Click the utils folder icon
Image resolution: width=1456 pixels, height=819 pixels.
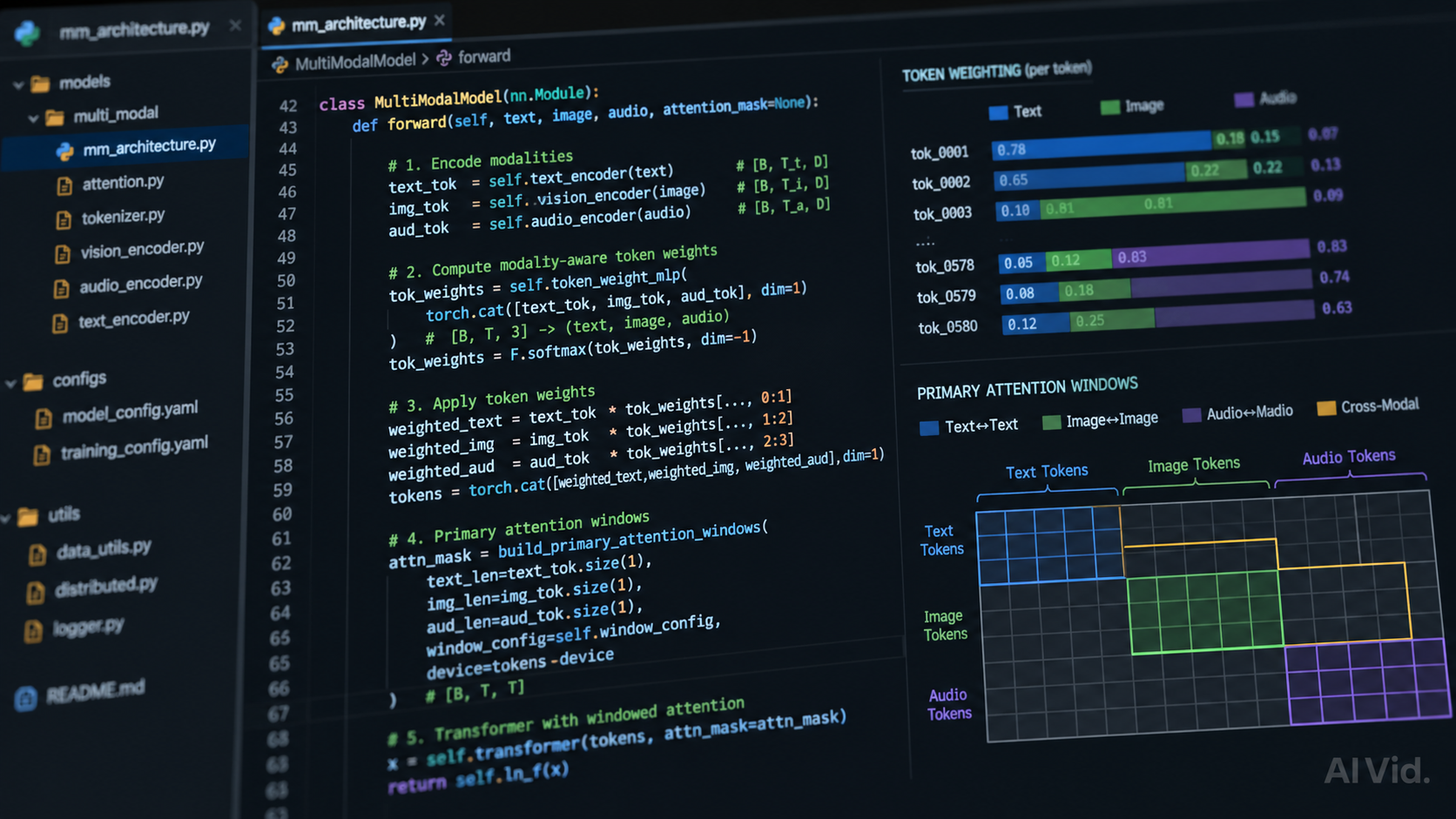(28, 517)
